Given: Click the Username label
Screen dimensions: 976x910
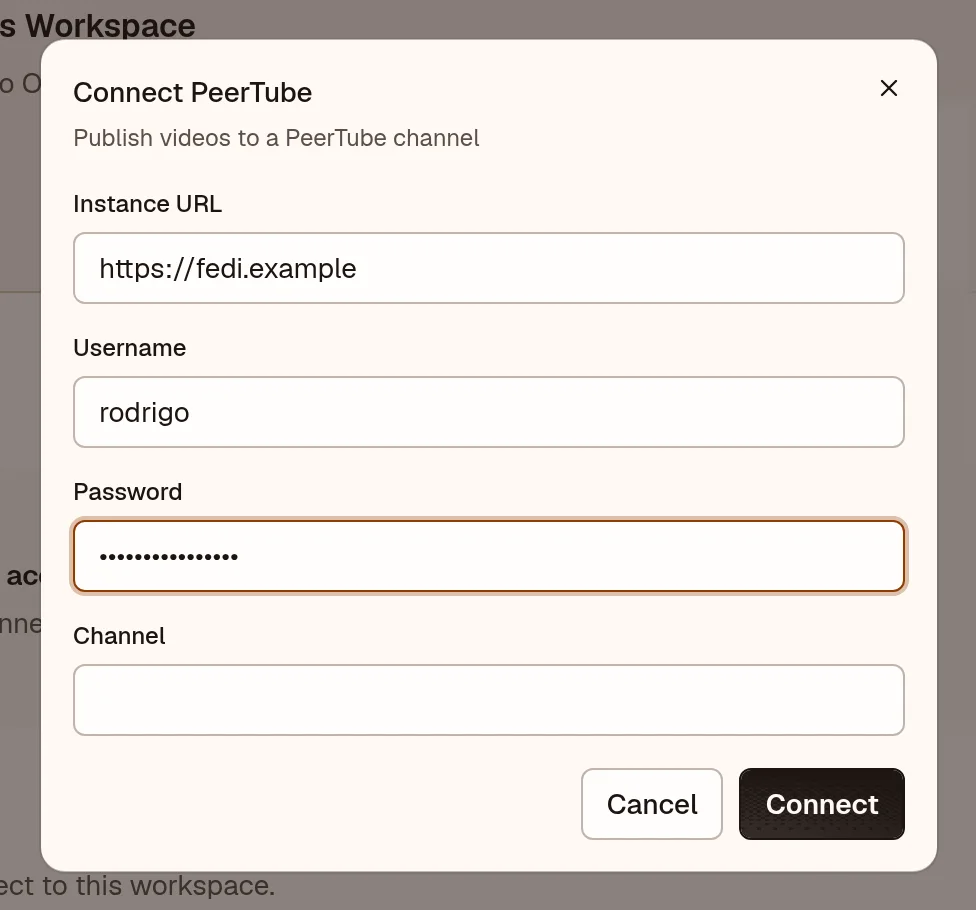Looking at the screenshot, I should point(129,348).
